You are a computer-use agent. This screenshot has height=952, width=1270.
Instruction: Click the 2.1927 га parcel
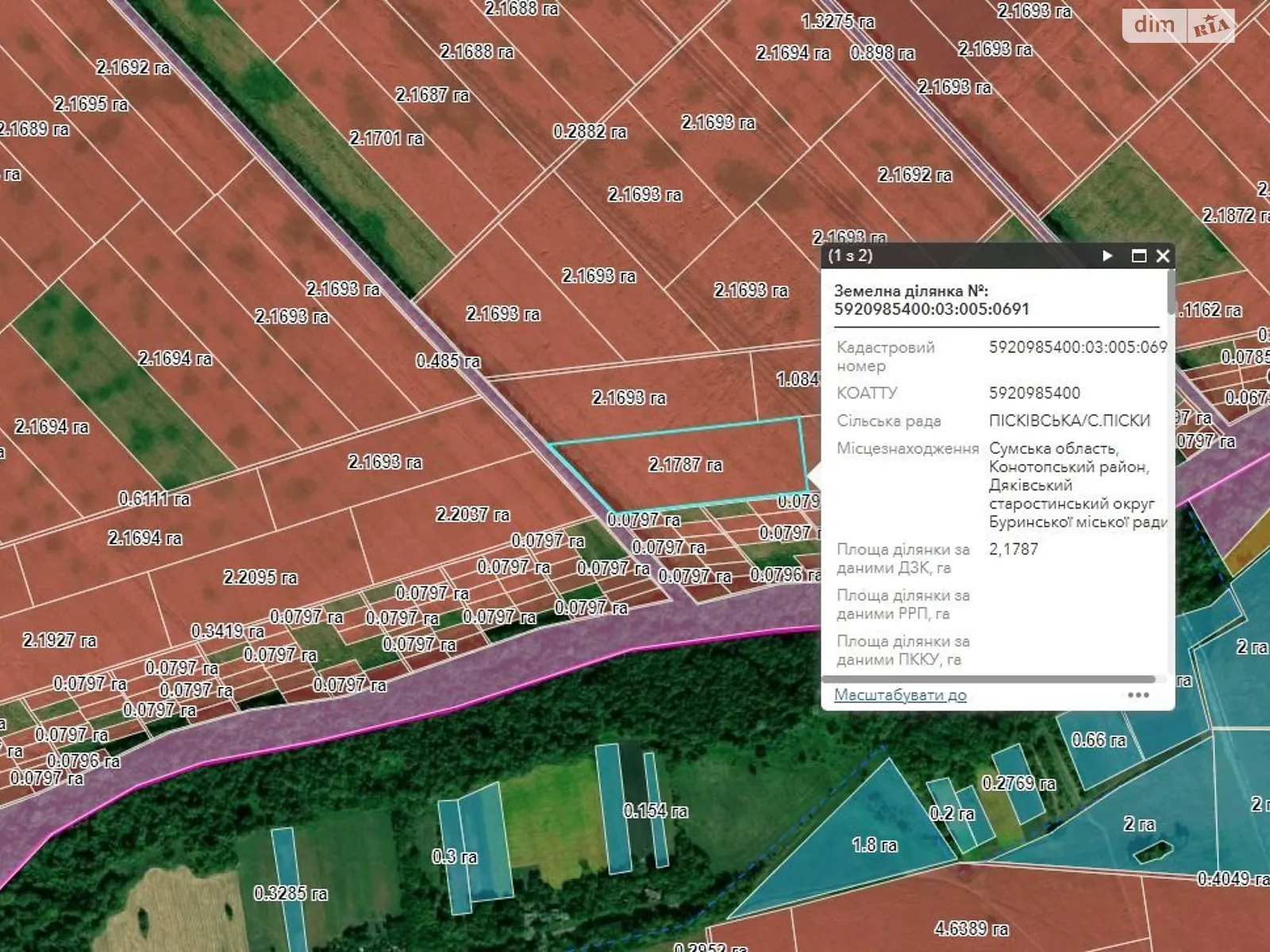pos(60,640)
